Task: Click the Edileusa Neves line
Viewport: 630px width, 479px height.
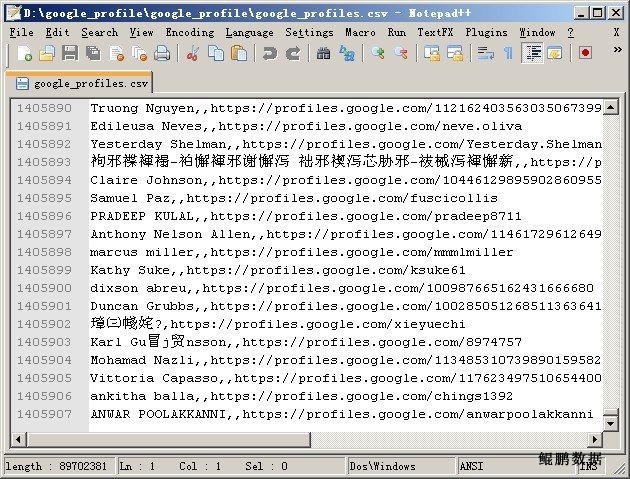Action: [306, 126]
